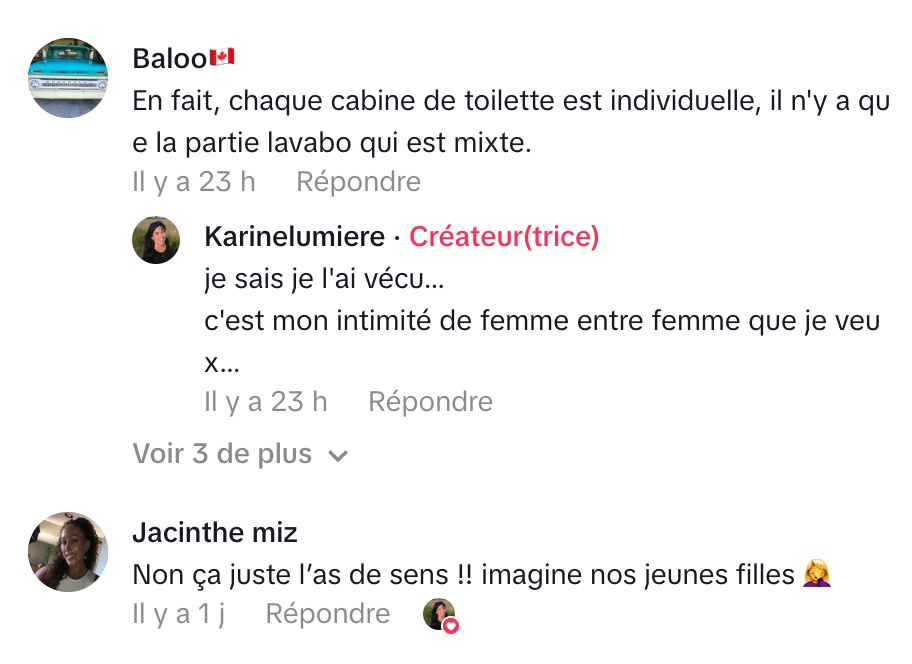Image resolution: width=912 pixels, height=664 pixels.
Task: Click the creator-liked avatar with heart badge
Action: tap(439, 614)
